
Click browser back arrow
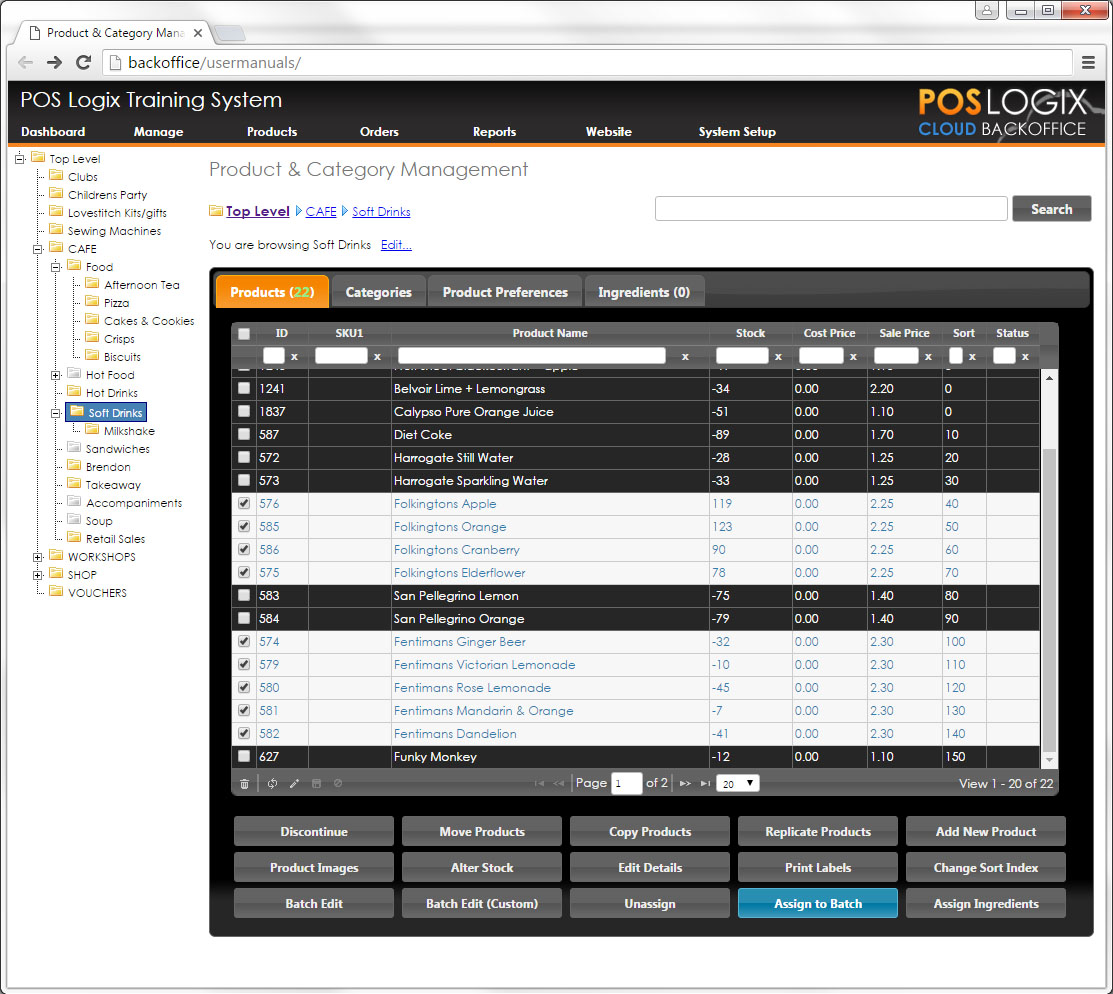click(26, 62)
